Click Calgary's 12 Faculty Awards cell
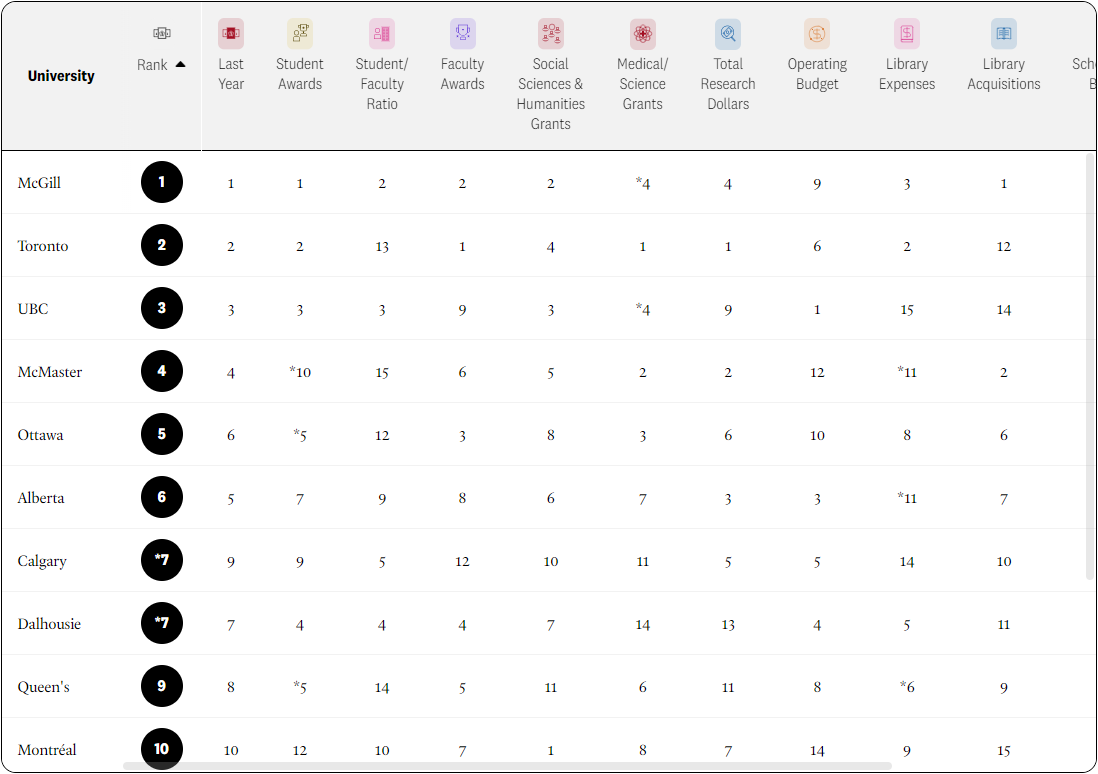Viewport: 1098px width, 774px height. 462,562
